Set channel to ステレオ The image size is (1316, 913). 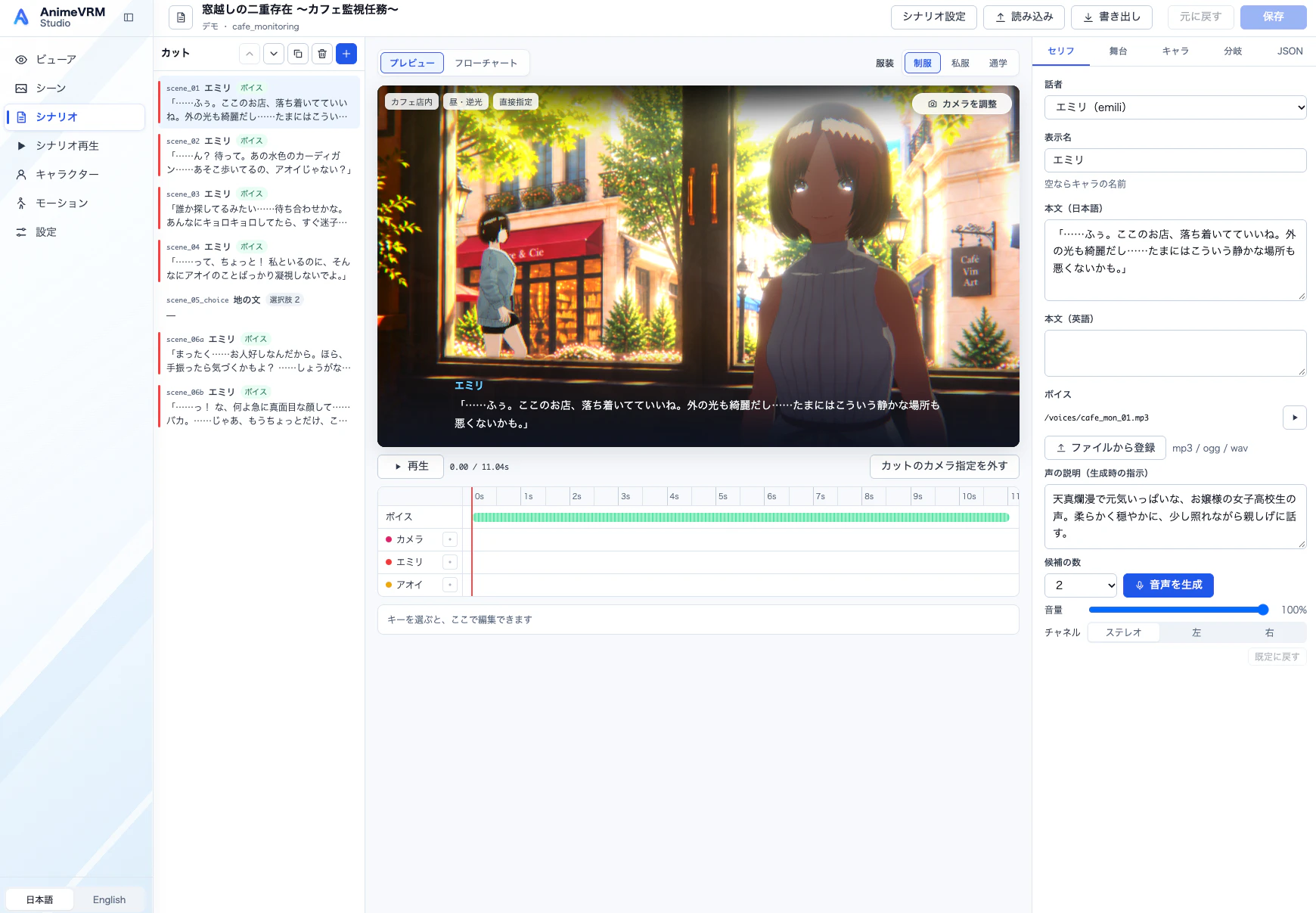[1123, 632]
